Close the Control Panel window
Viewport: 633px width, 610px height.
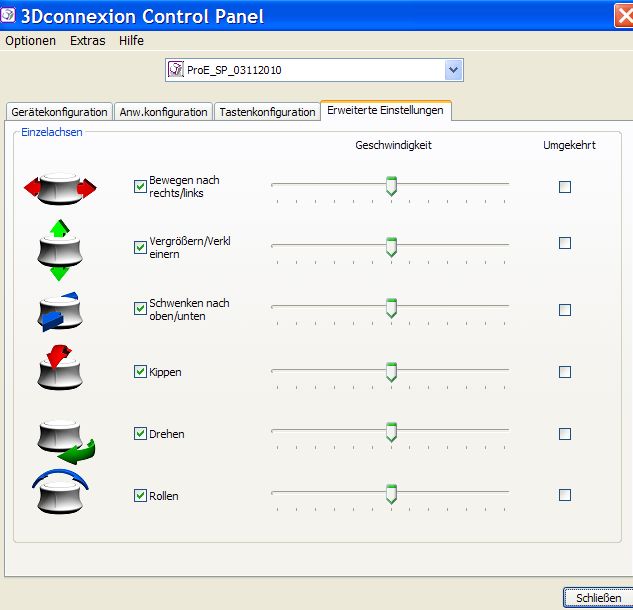(624, 16)
